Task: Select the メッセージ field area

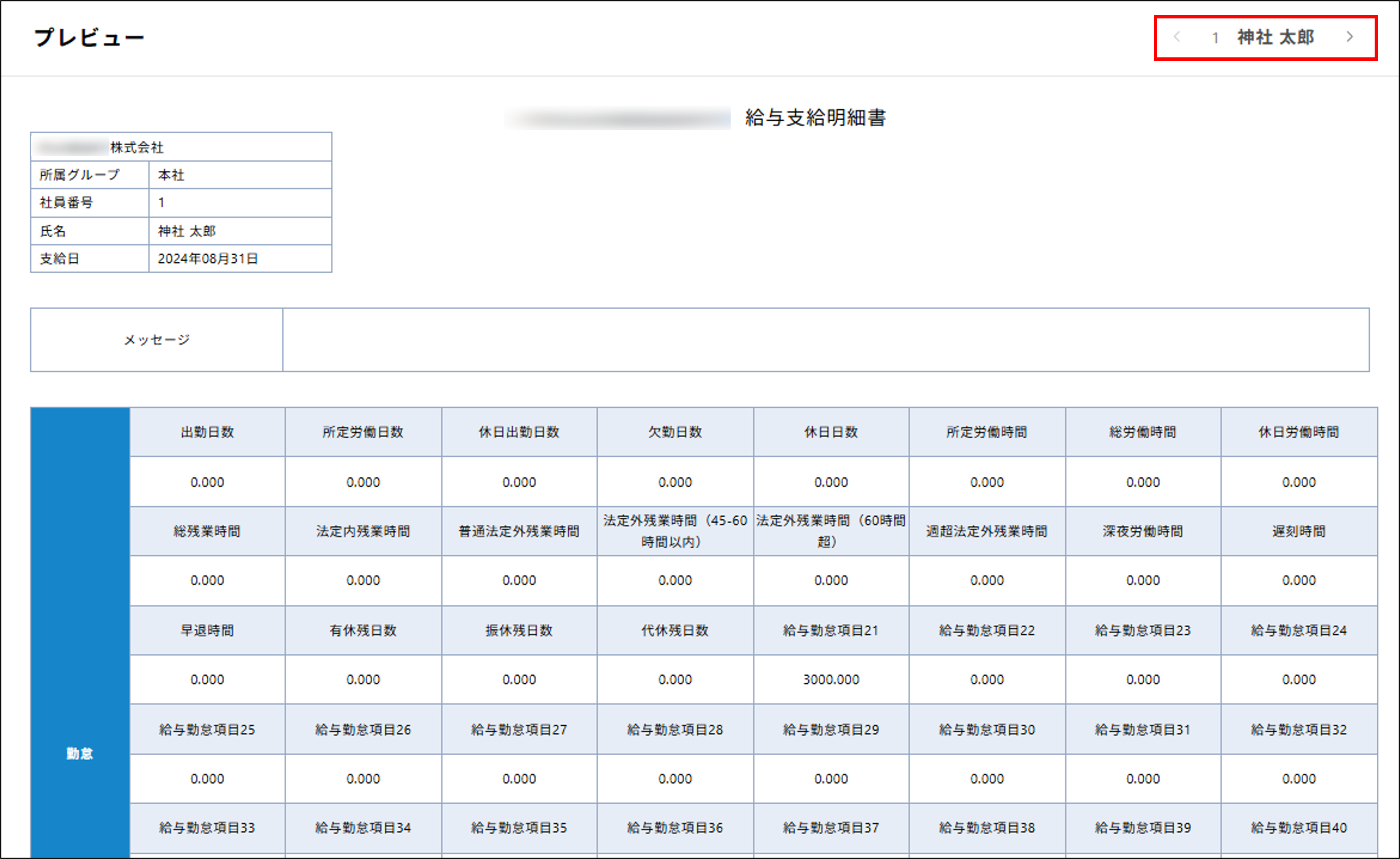Action: 156,340
